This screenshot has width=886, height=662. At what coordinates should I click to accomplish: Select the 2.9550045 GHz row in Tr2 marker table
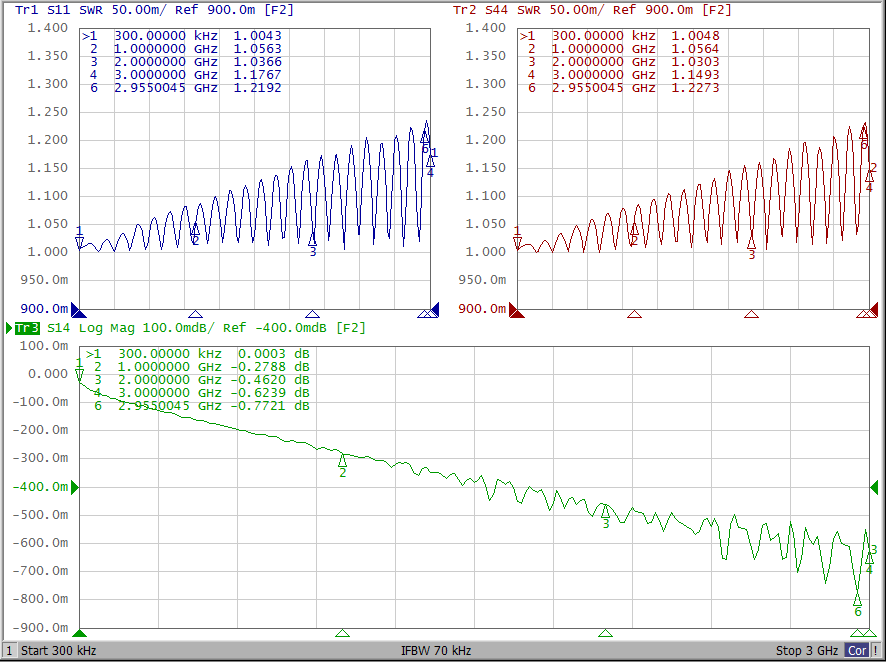coord(623,88)
